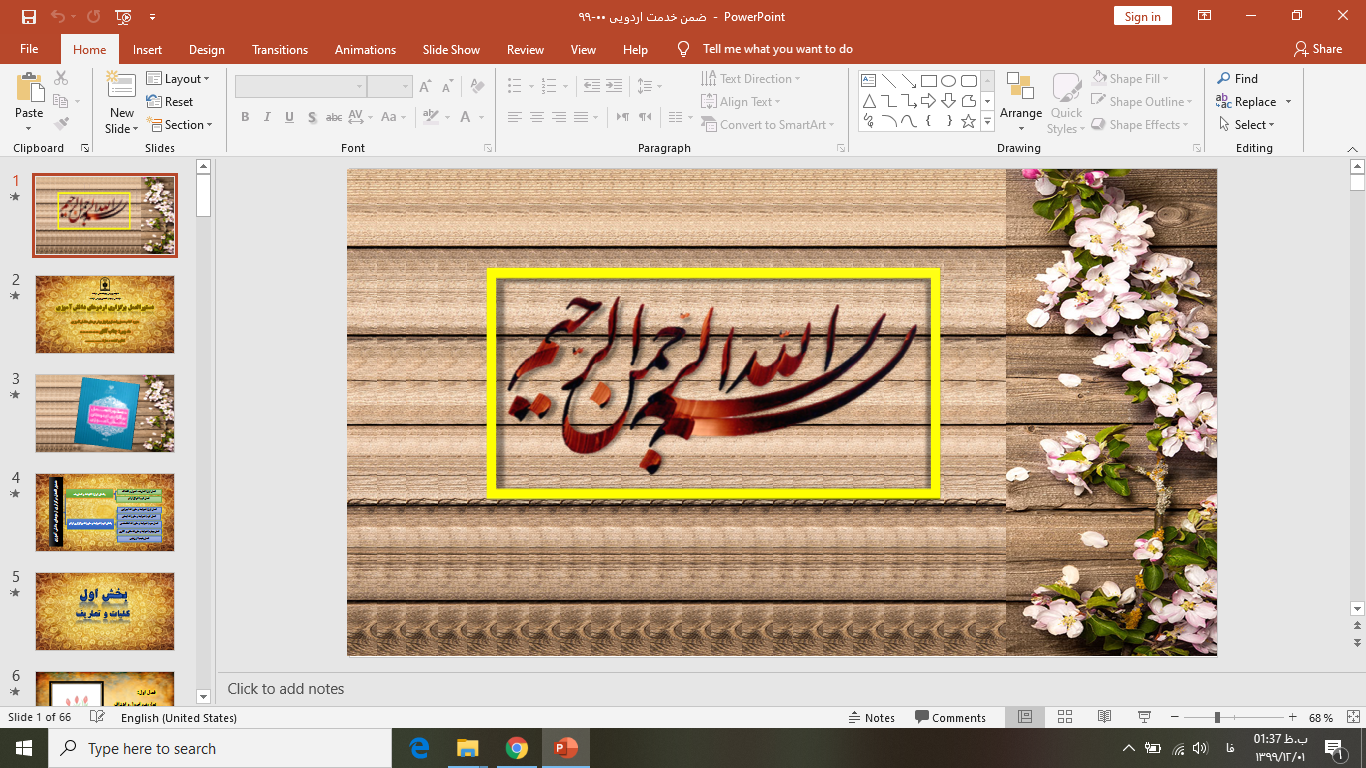Expand the Select dropdown in Editing
This screenshot has height=768, width=1366.
tap(1247, 125)
